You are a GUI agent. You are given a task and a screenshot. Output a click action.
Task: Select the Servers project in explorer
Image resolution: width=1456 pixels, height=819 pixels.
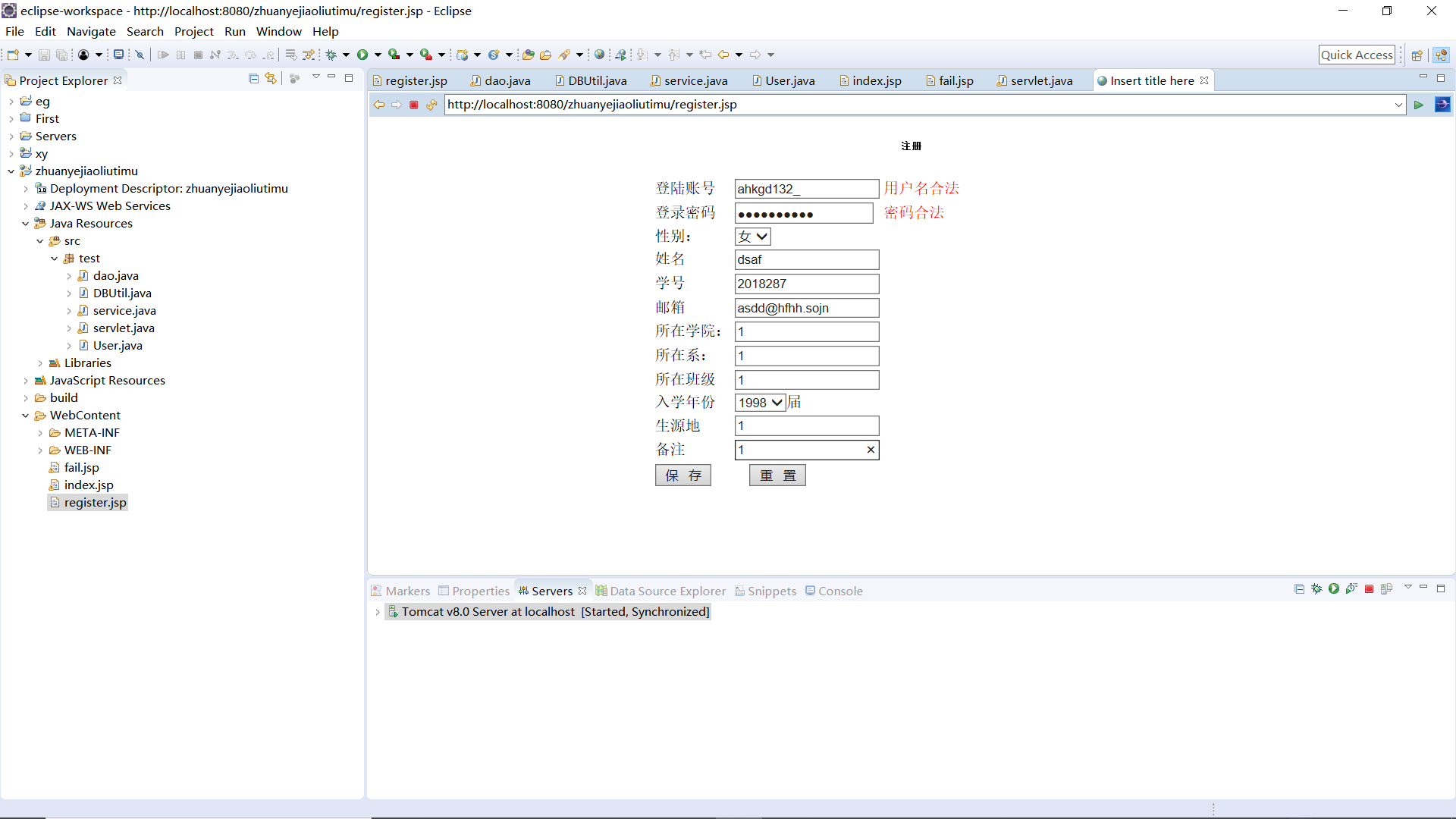pos(48,136)
